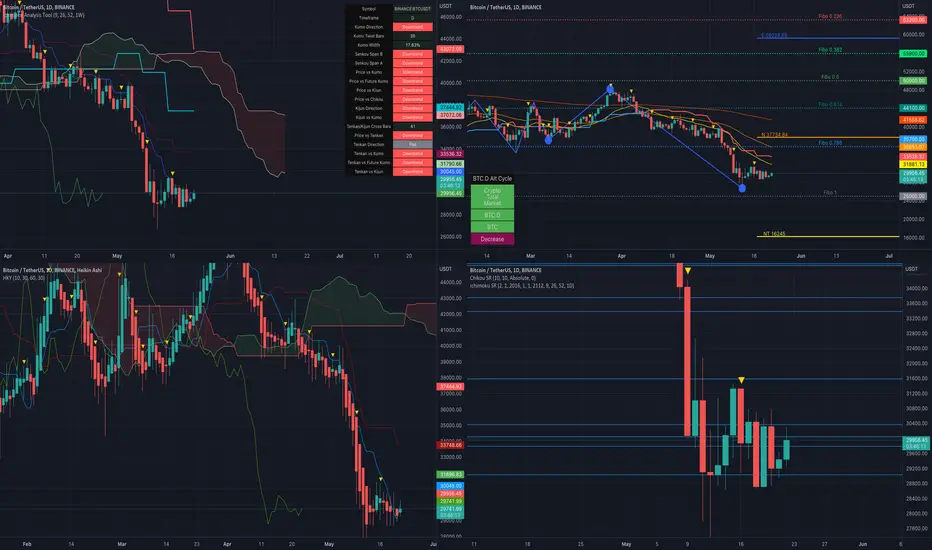Click the 31881.13 yellow price tag
The width and height of the screenshot is (932, 550).
pyautogui.click(x=914, y=164)
